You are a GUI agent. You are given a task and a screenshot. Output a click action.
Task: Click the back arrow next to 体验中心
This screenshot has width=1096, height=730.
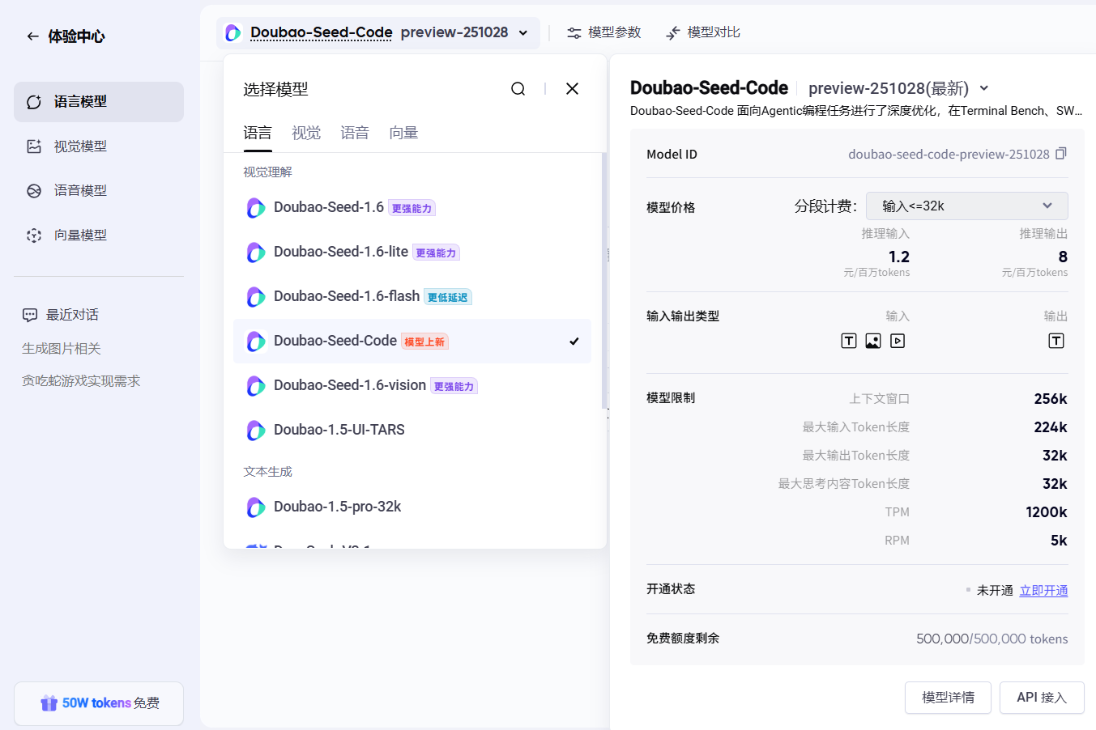[32, 36]
